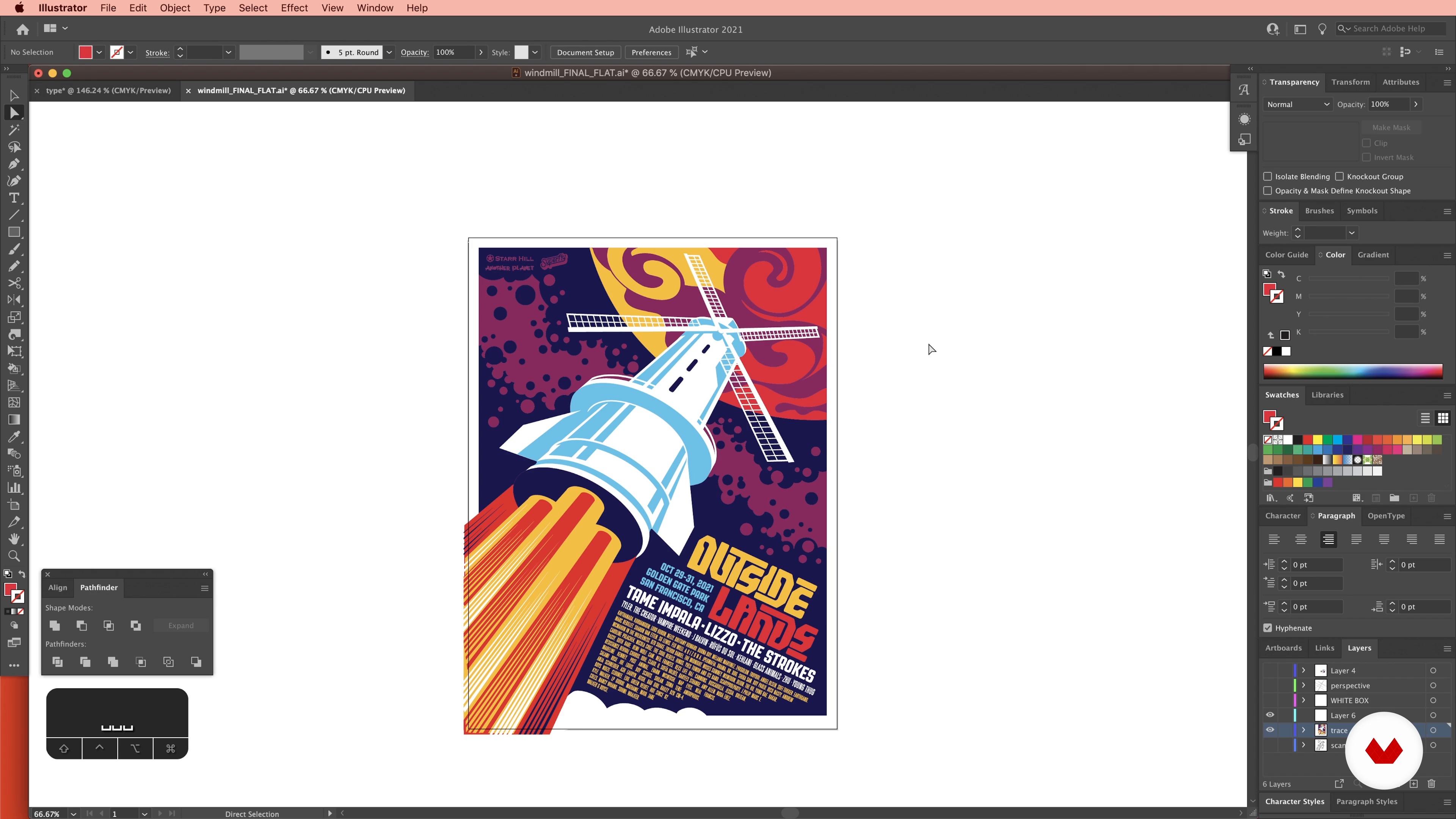Screen dimensions: 1456x819
Task: Align paragraph text left
Action: pyautogui.click(x=1274, y=540)
